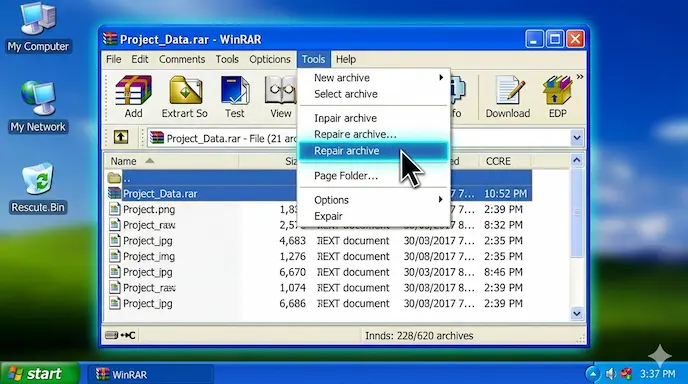The width and height of the screenshot is (688, 384).
Task: Click the security shield tray icon
Action: (x=626, y=374)
